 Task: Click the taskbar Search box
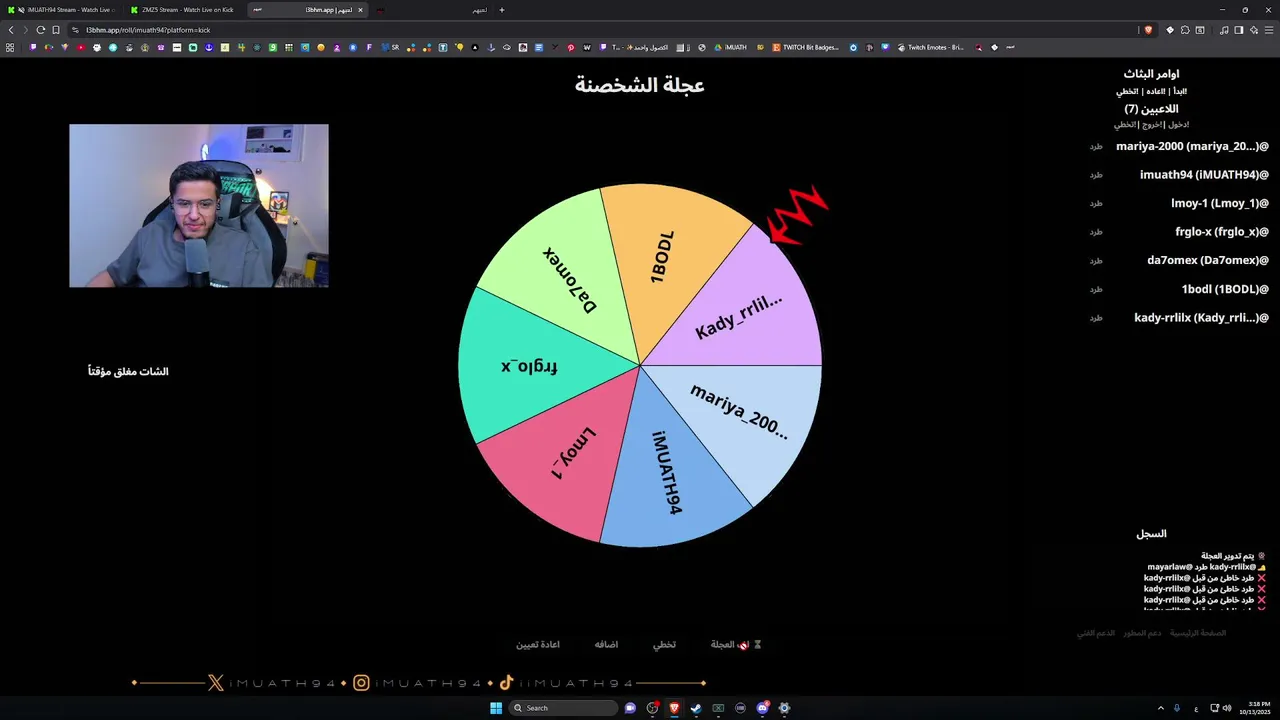point(563,708)
